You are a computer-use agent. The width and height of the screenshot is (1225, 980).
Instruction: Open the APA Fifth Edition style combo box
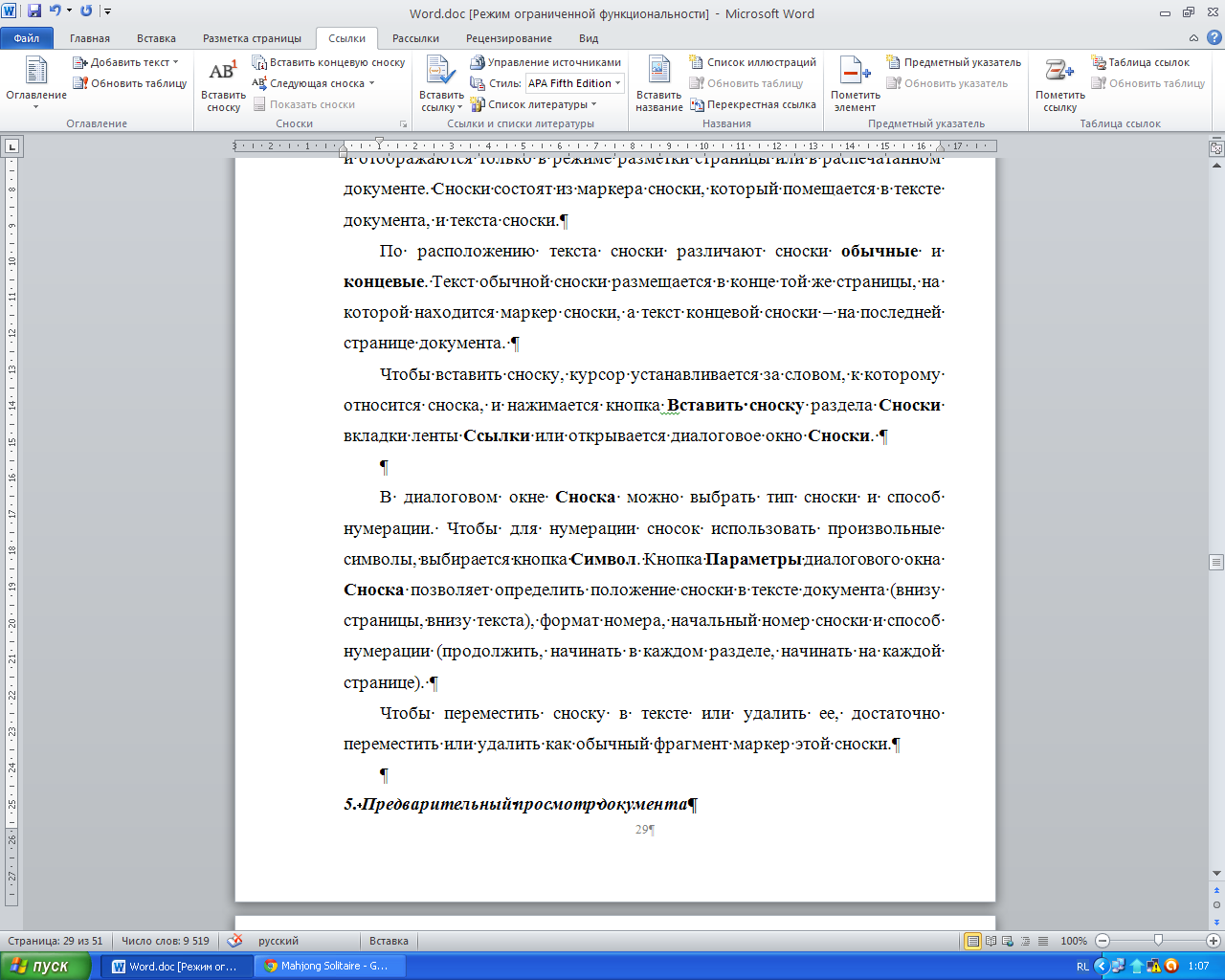point(574,83)
